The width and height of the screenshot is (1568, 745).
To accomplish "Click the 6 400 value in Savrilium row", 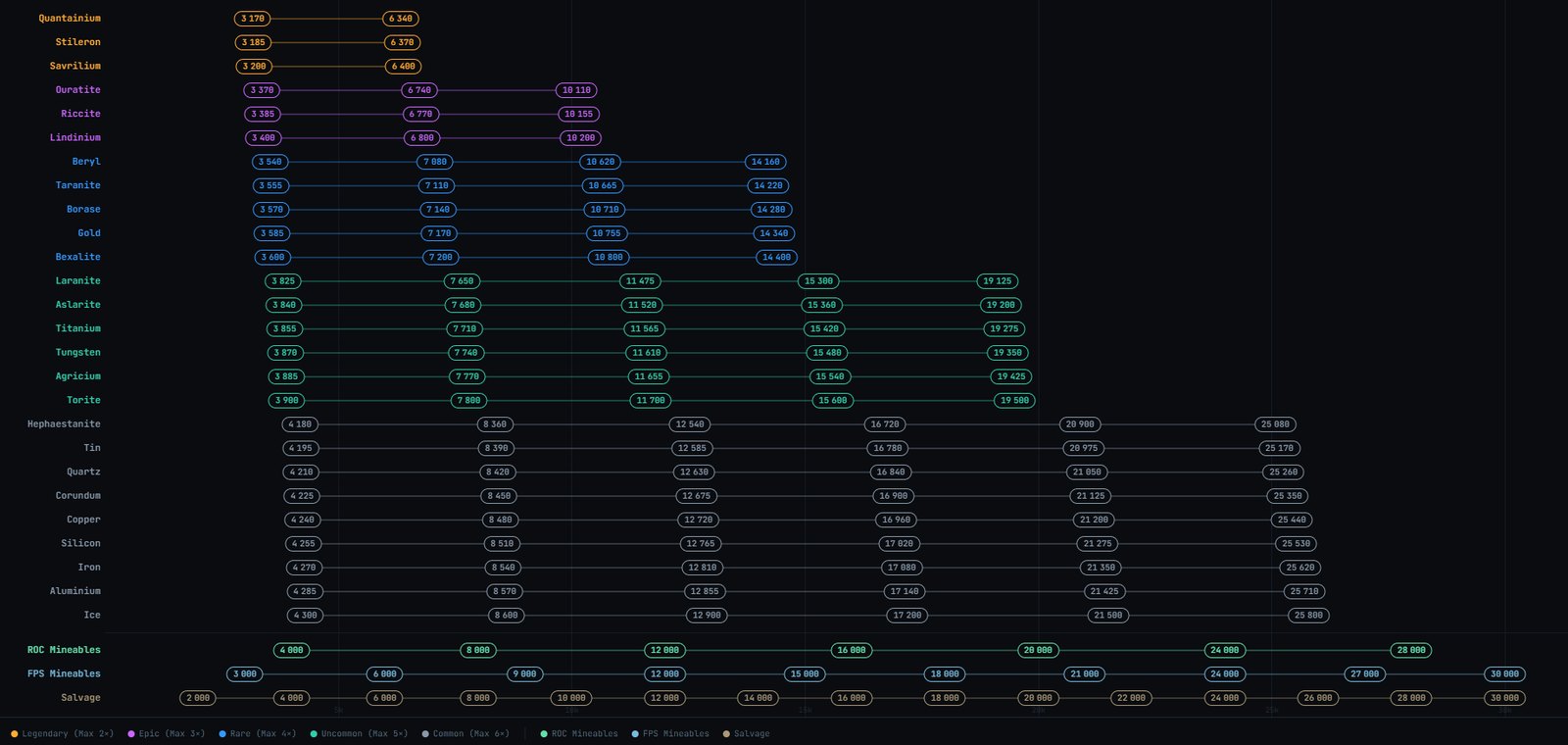I will [x=404, y=67].
